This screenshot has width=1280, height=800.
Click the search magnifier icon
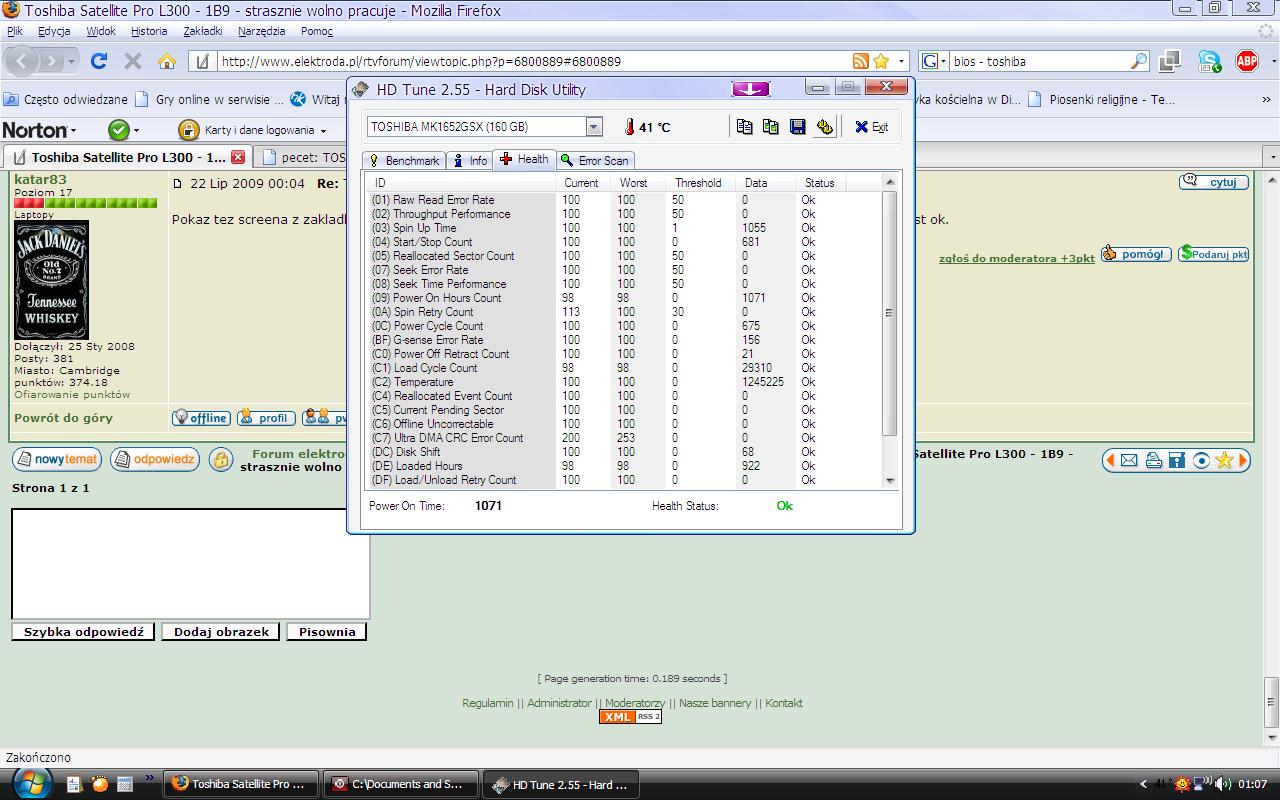(1139, 61)
